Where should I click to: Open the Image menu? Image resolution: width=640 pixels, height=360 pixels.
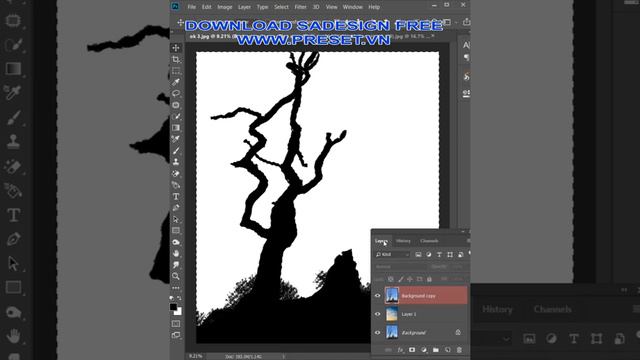(224, 7)
